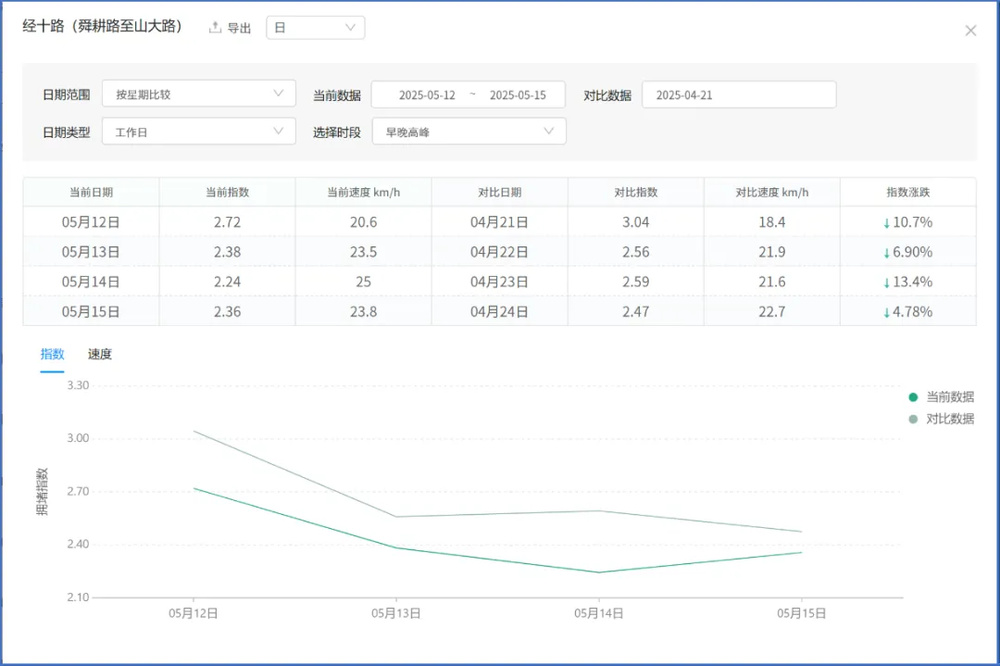Click start date 2025-05-12 field

(x=427, y=95)
